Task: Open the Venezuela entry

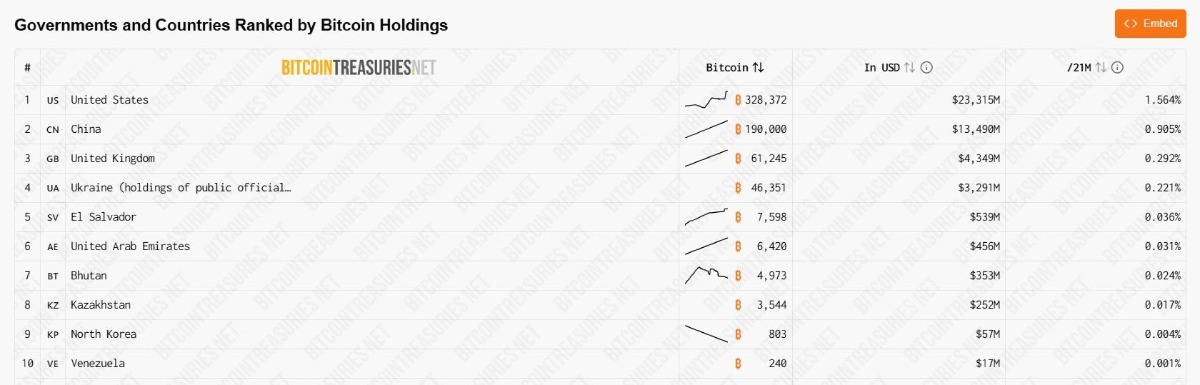Action: (98, 363)
